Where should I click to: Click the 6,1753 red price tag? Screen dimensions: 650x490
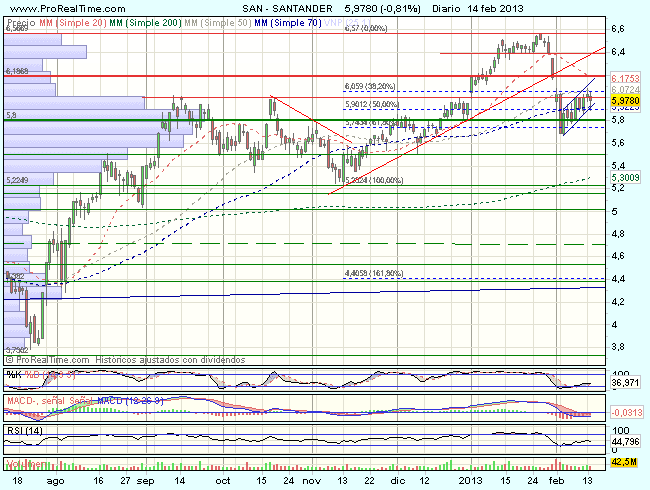point(625,77)
